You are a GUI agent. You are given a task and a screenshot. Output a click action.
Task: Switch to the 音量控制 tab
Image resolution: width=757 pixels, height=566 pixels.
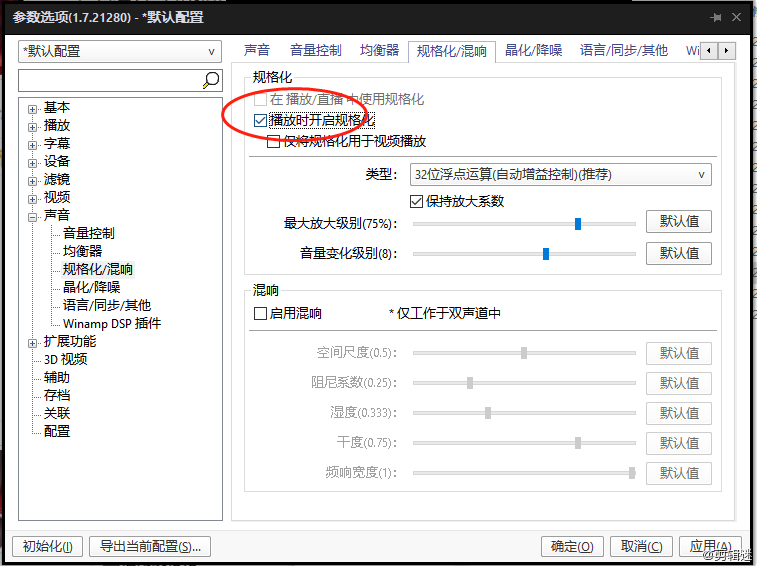[x=315, y=50]
